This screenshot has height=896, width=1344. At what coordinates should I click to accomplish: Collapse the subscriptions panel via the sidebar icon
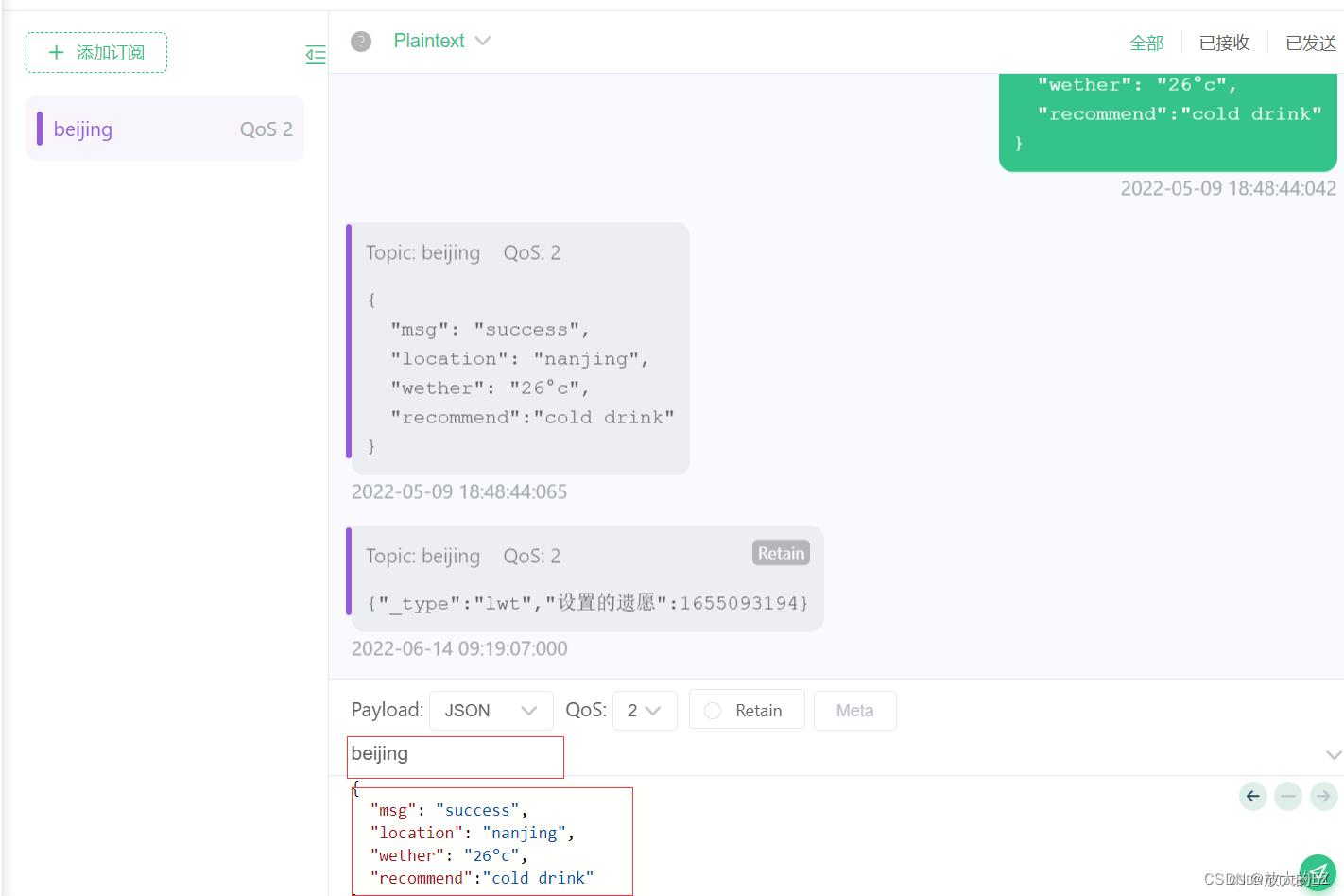[x=316, y=55]
